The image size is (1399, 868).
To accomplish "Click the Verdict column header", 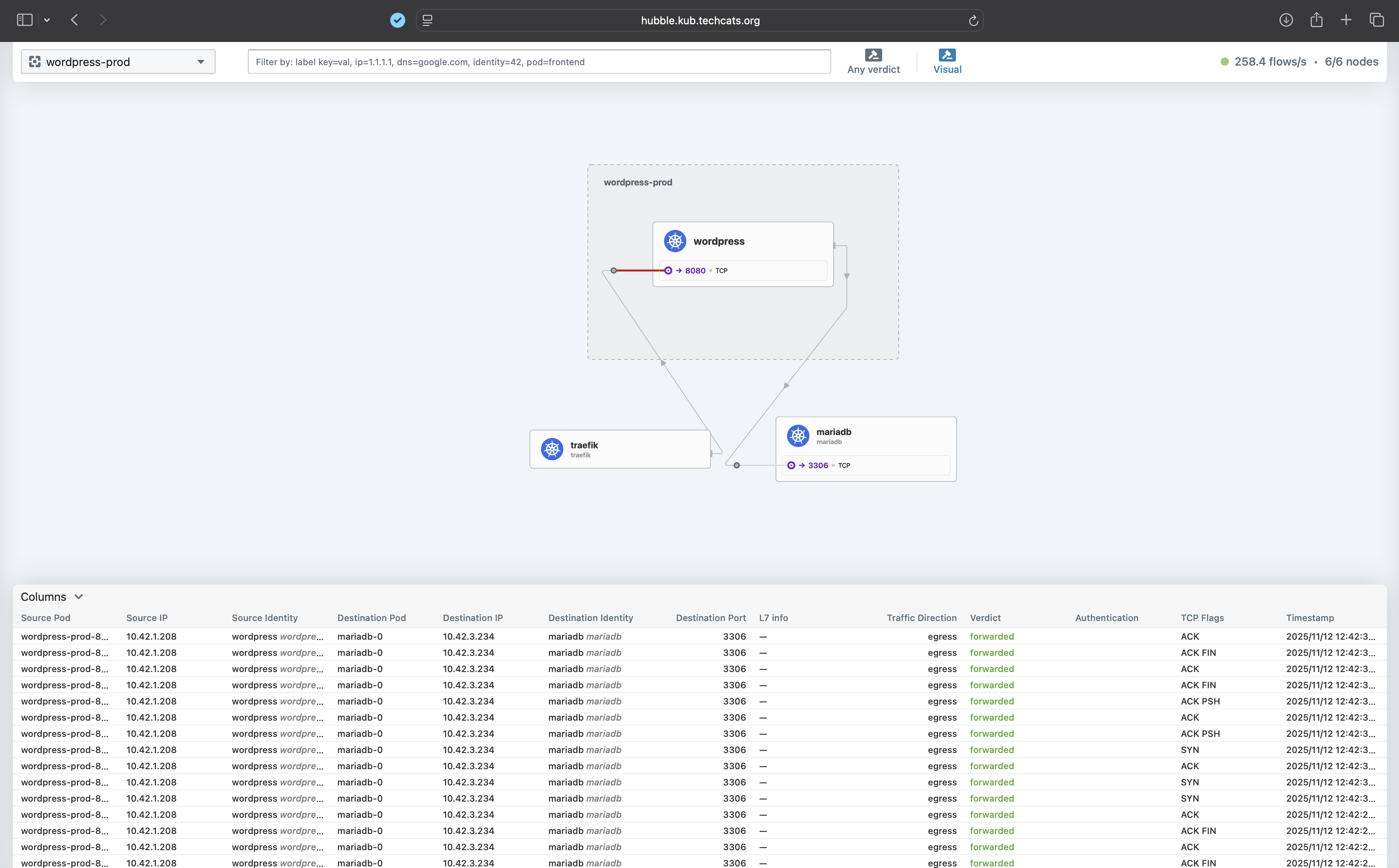I will pyautogui.click(x=985, y=618).
